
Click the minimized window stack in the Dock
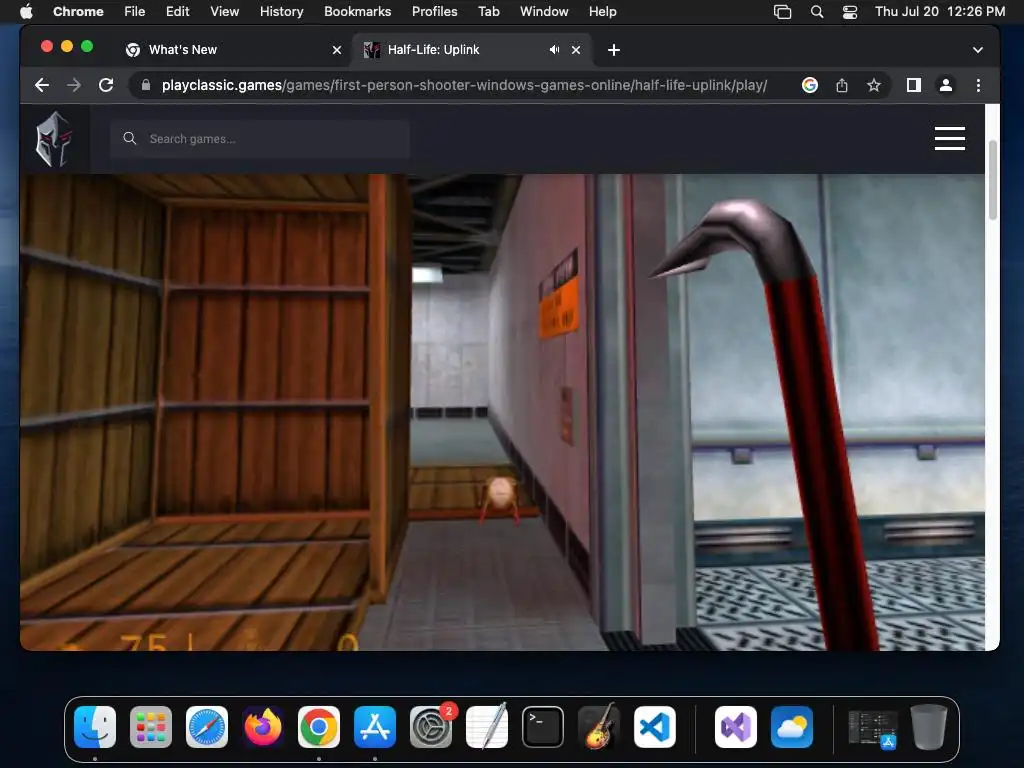coord(872,728)
